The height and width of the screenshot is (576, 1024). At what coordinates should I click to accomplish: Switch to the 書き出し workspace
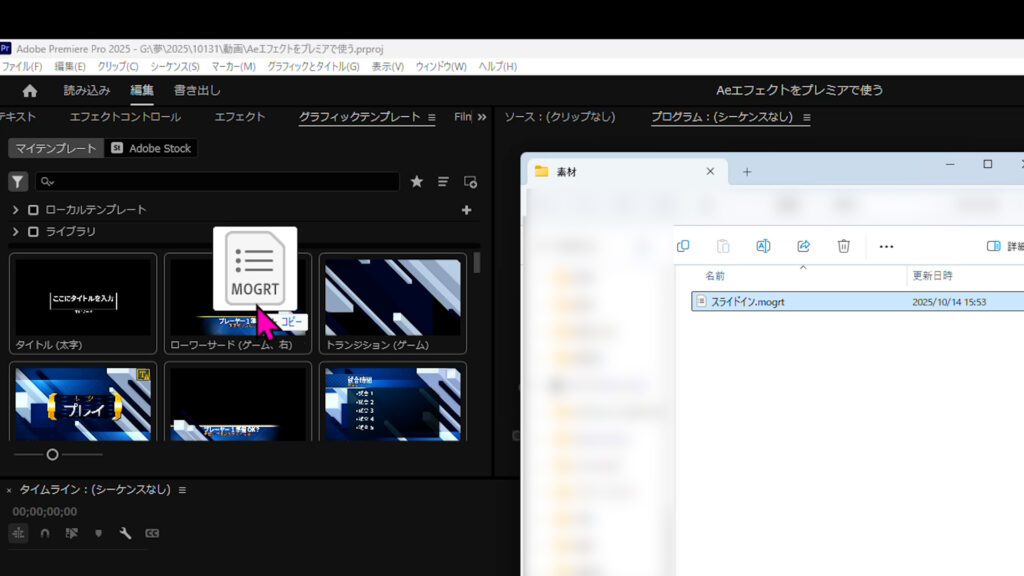coord(197,91)
